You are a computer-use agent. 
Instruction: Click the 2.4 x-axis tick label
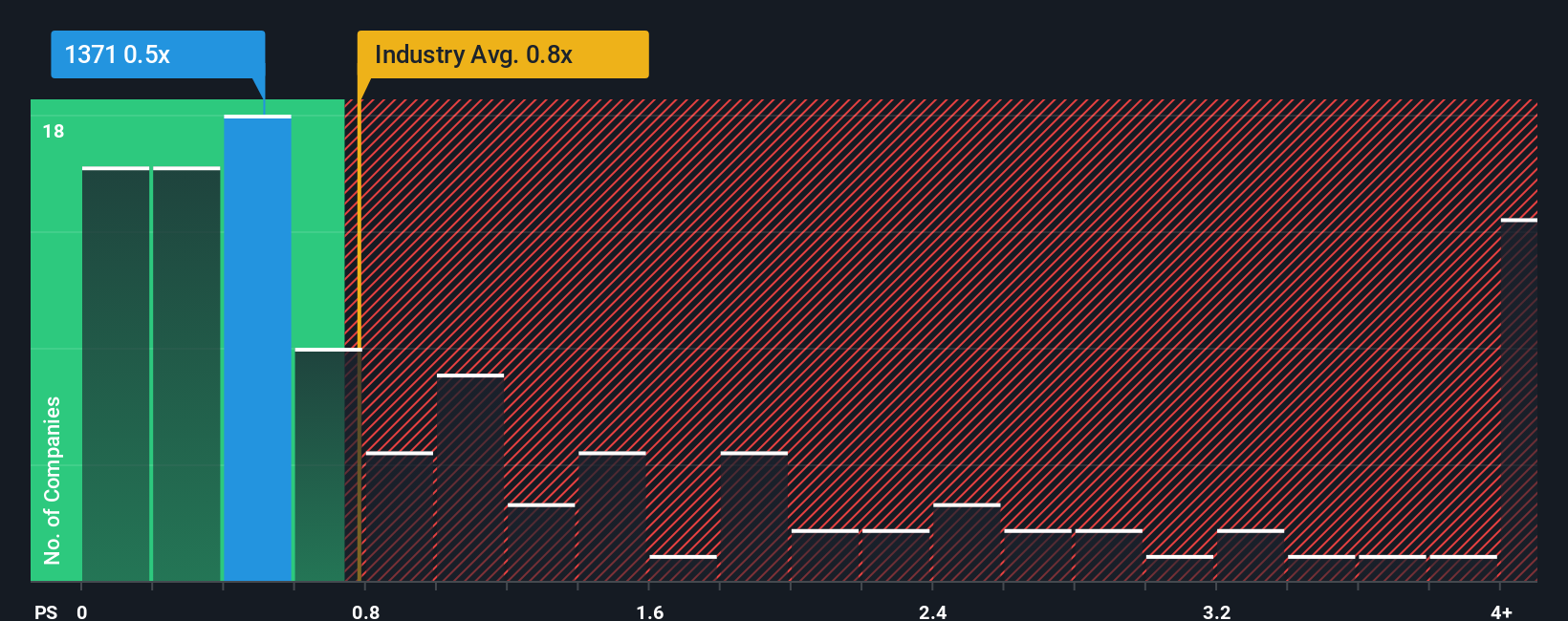point(932,611)
